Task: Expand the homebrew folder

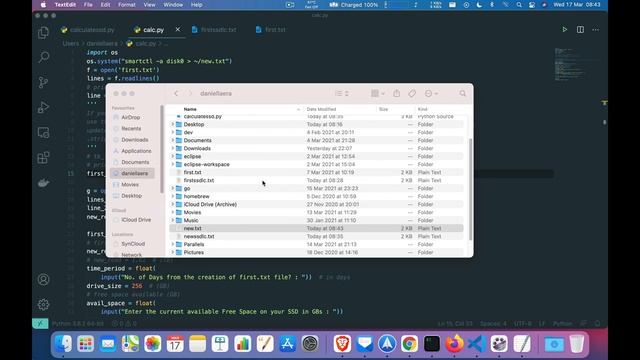Action: [173, 196]
